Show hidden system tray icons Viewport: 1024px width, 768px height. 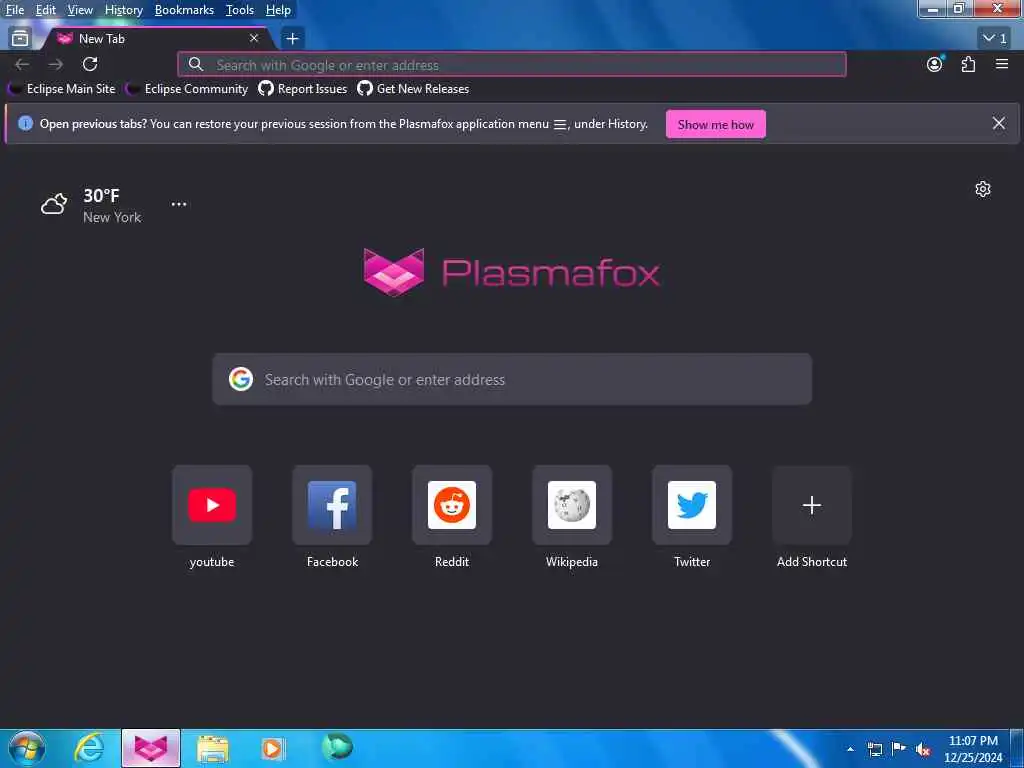tap(850, 749)
